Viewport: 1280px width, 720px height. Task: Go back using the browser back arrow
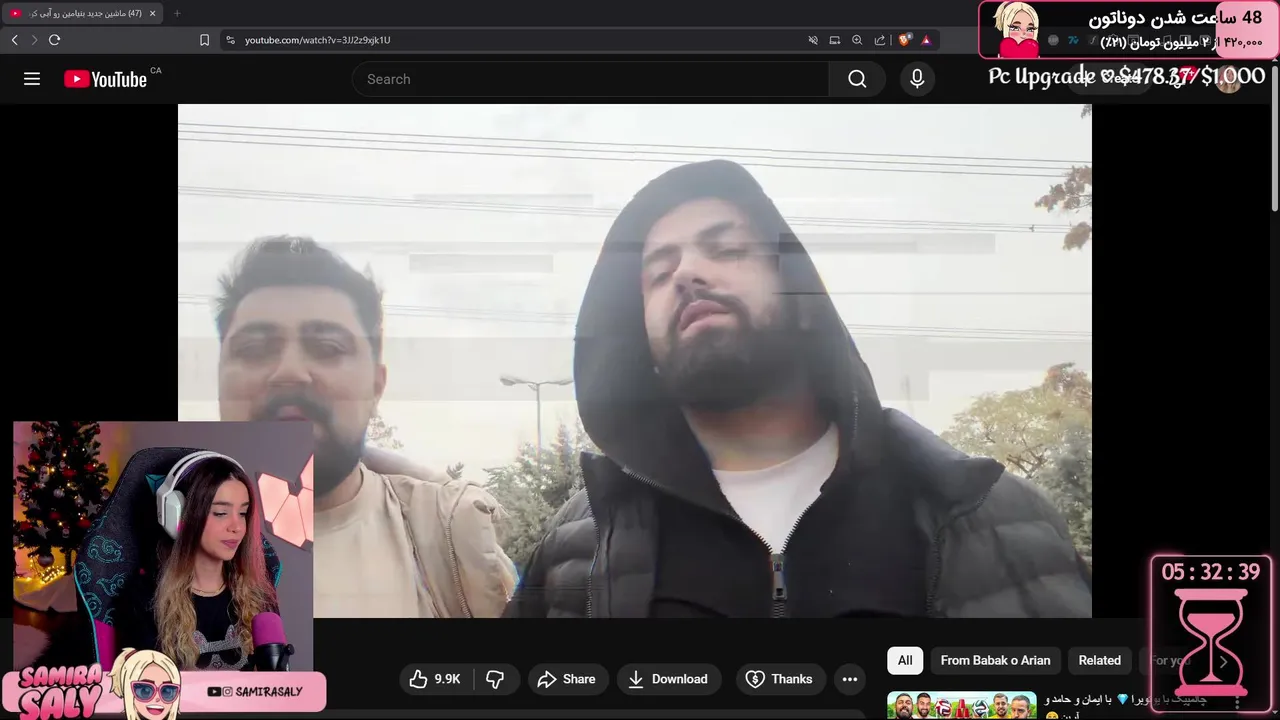click(x=14, y=40)
